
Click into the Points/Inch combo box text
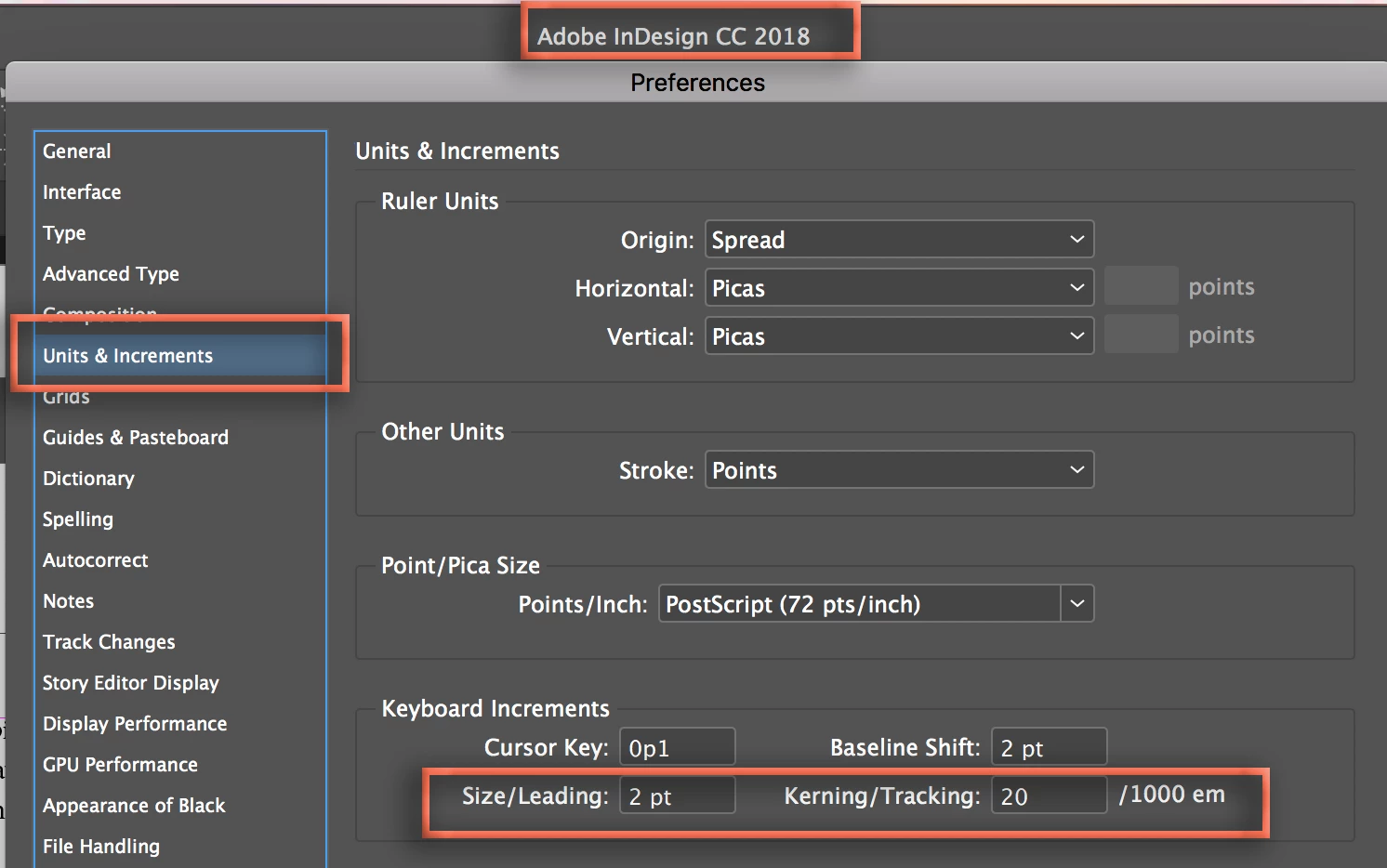click(859, 604)
